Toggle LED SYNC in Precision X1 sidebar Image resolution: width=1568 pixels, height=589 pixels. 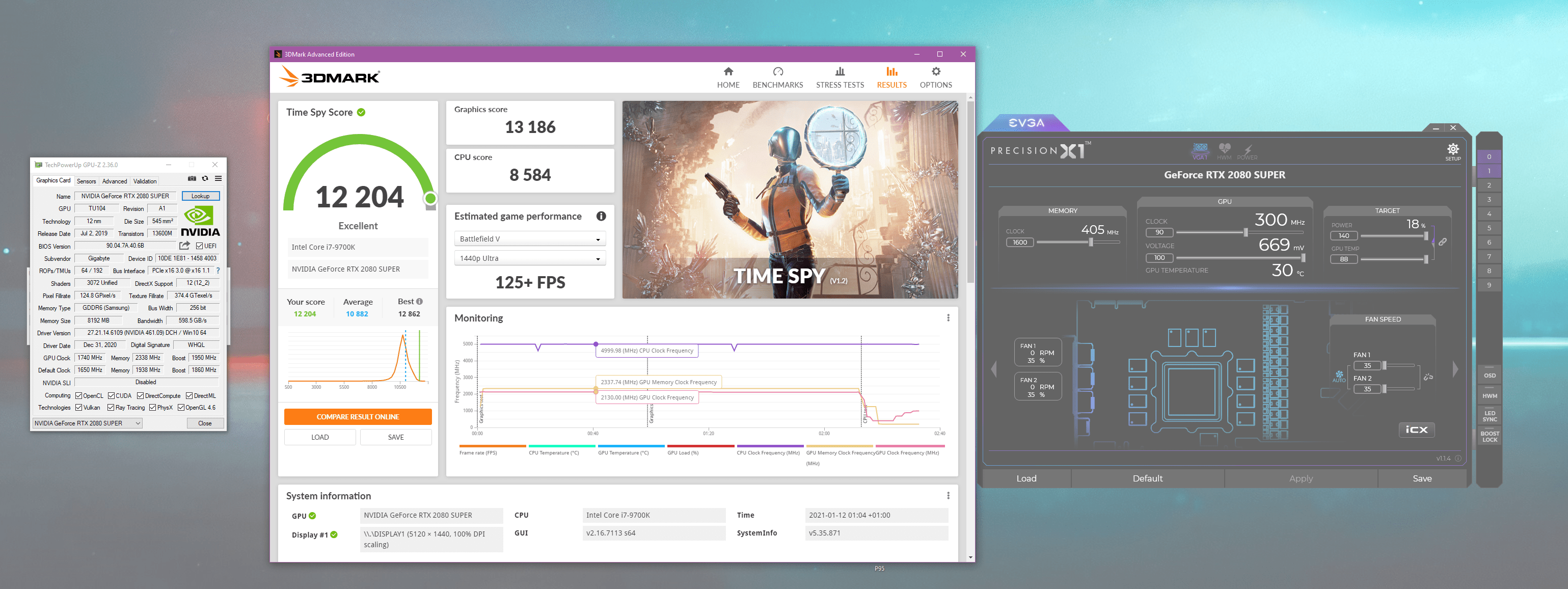(1489, 416)
